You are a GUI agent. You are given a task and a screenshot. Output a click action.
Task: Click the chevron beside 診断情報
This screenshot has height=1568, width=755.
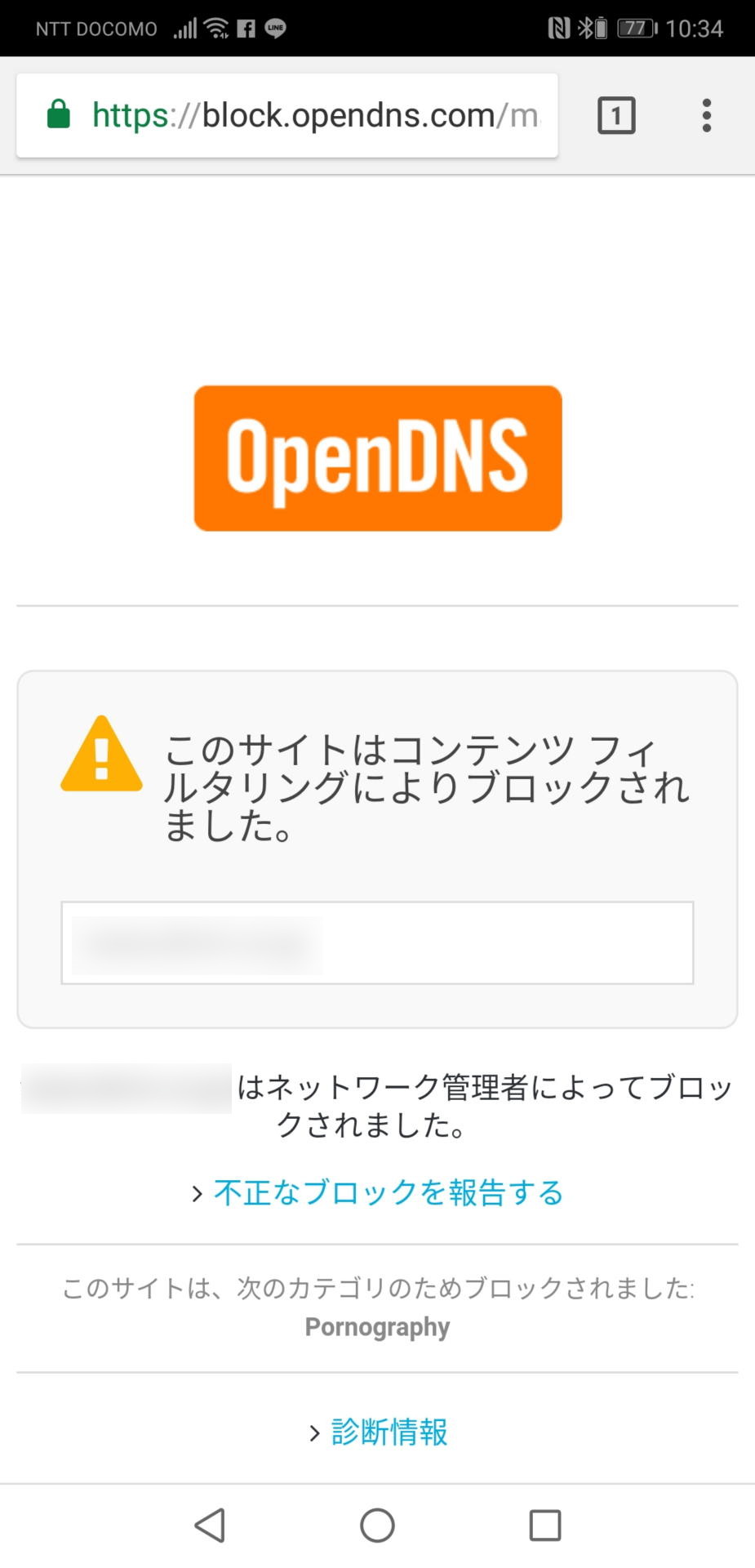314,1433
